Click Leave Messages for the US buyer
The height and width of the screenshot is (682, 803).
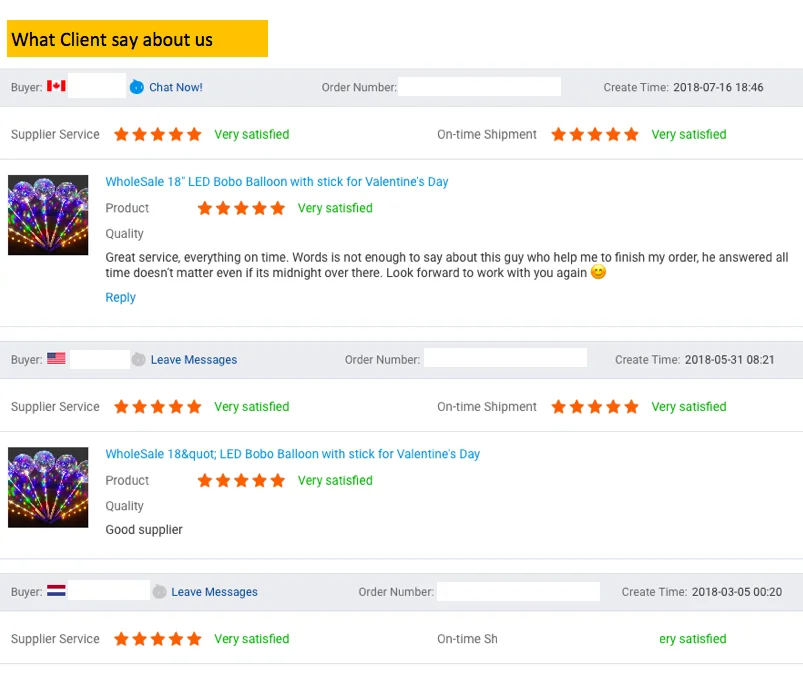pyautogui.click(x=194, y=360)
